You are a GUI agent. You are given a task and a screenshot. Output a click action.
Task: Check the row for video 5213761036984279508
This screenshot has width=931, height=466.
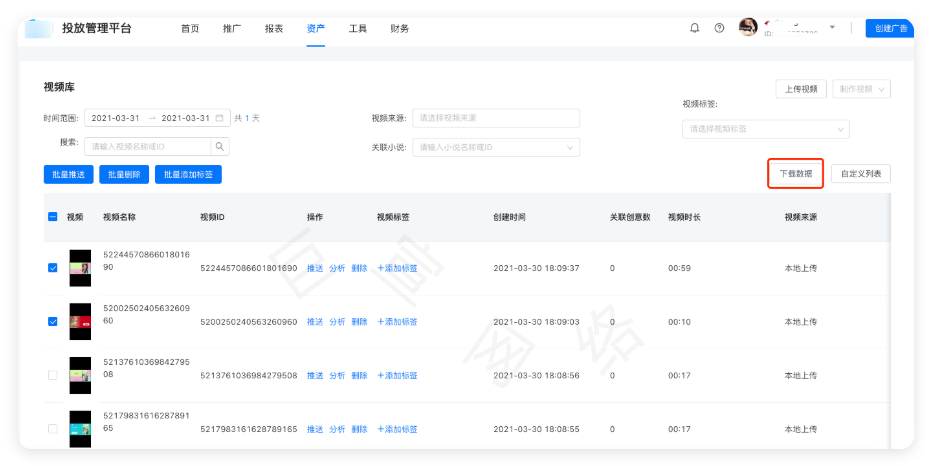pyautogui.click(x=52, y=375)
